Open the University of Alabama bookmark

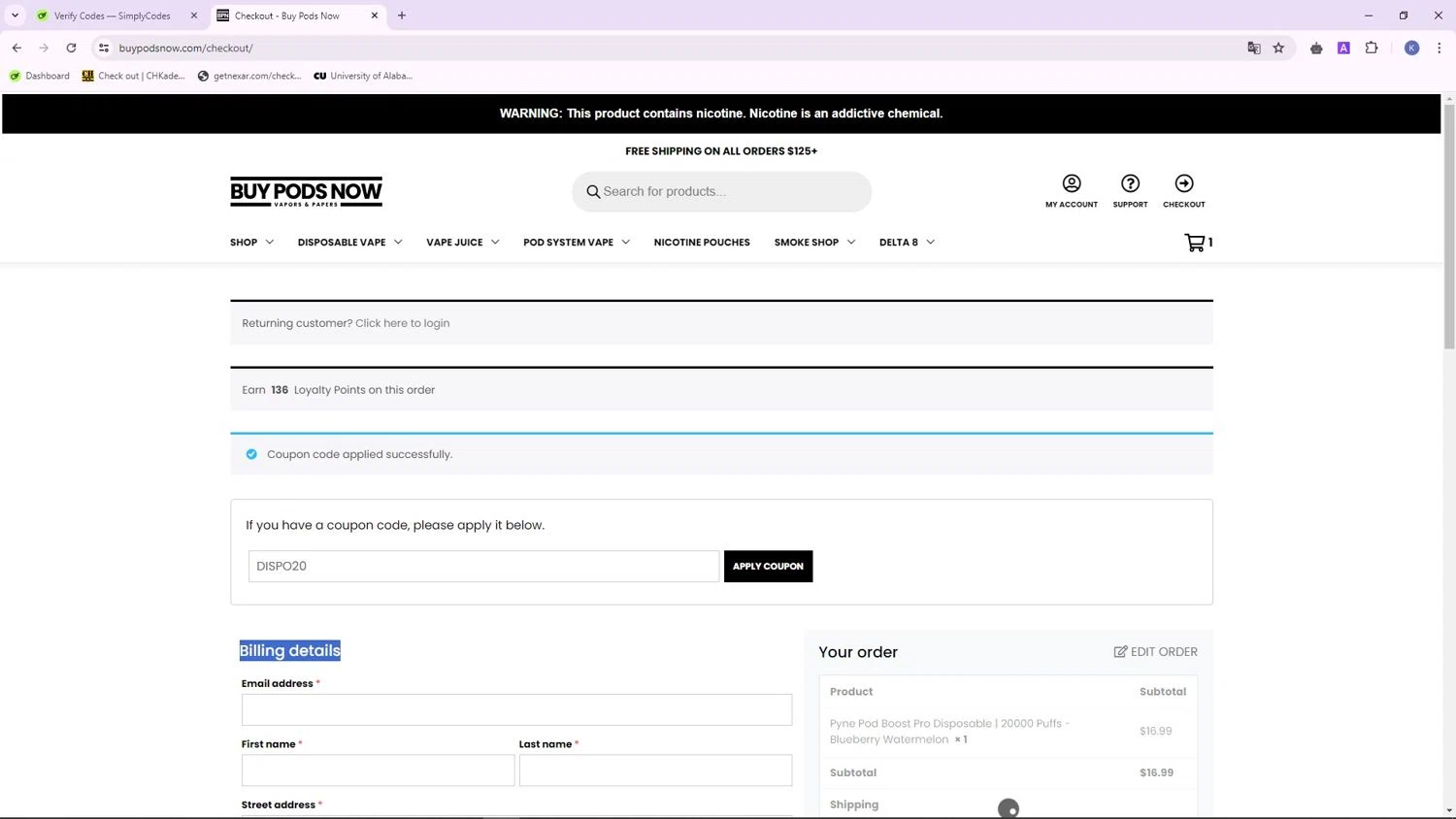pos(363,76)
